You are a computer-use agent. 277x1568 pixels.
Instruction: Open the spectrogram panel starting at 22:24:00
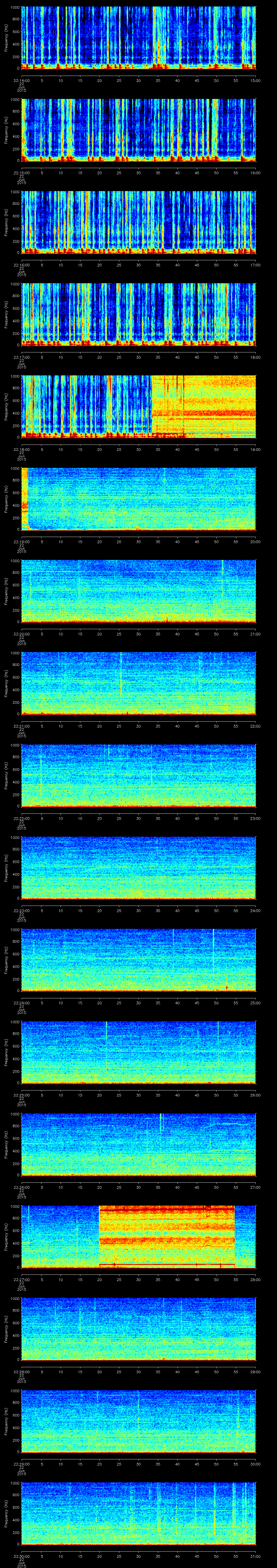[139, 960]
